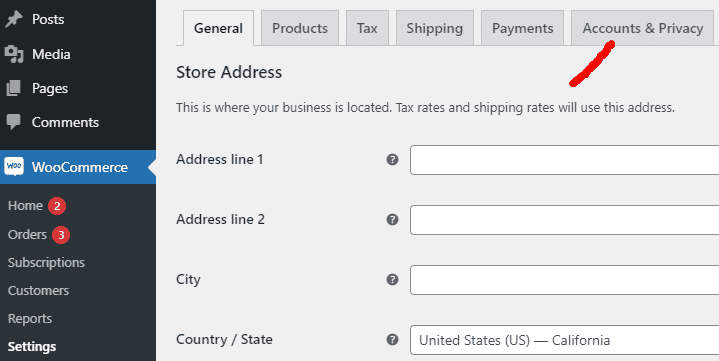Go to Customers in the sidebar
719x361 pixels.
(x=39, y=290)
